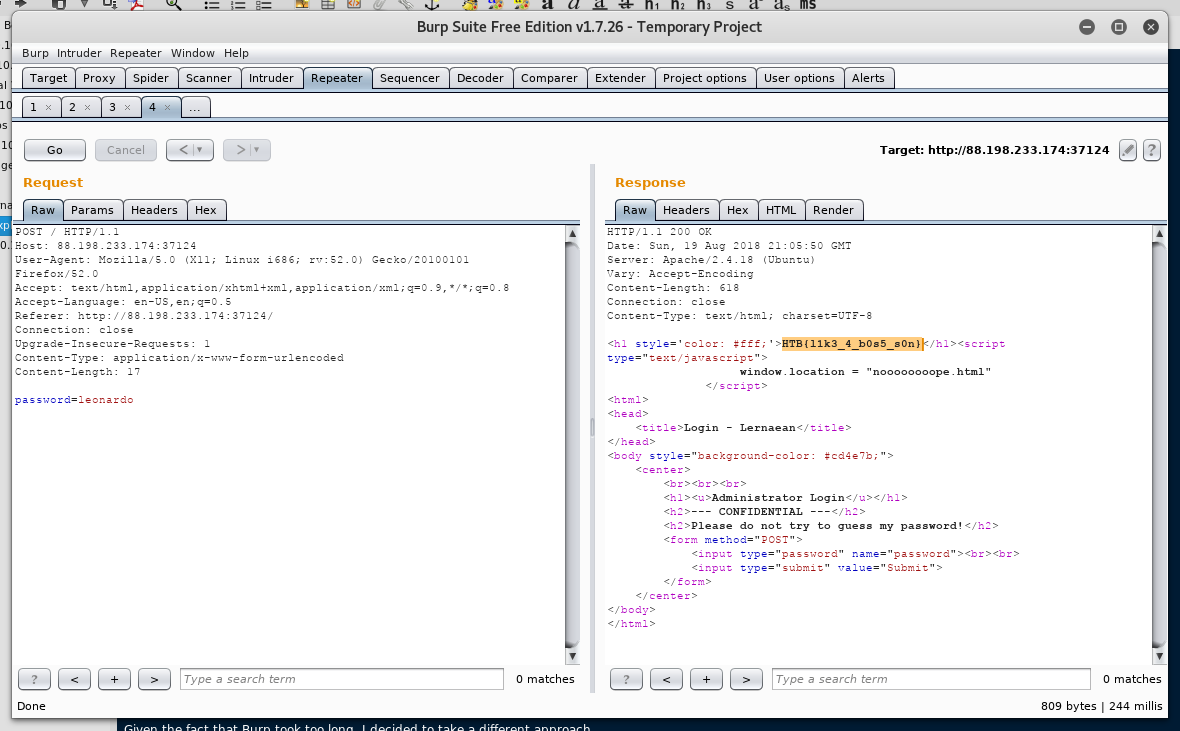1180x731 pixels.
Task: Open the history forward dropdown arrow
Action: [258, 150]
